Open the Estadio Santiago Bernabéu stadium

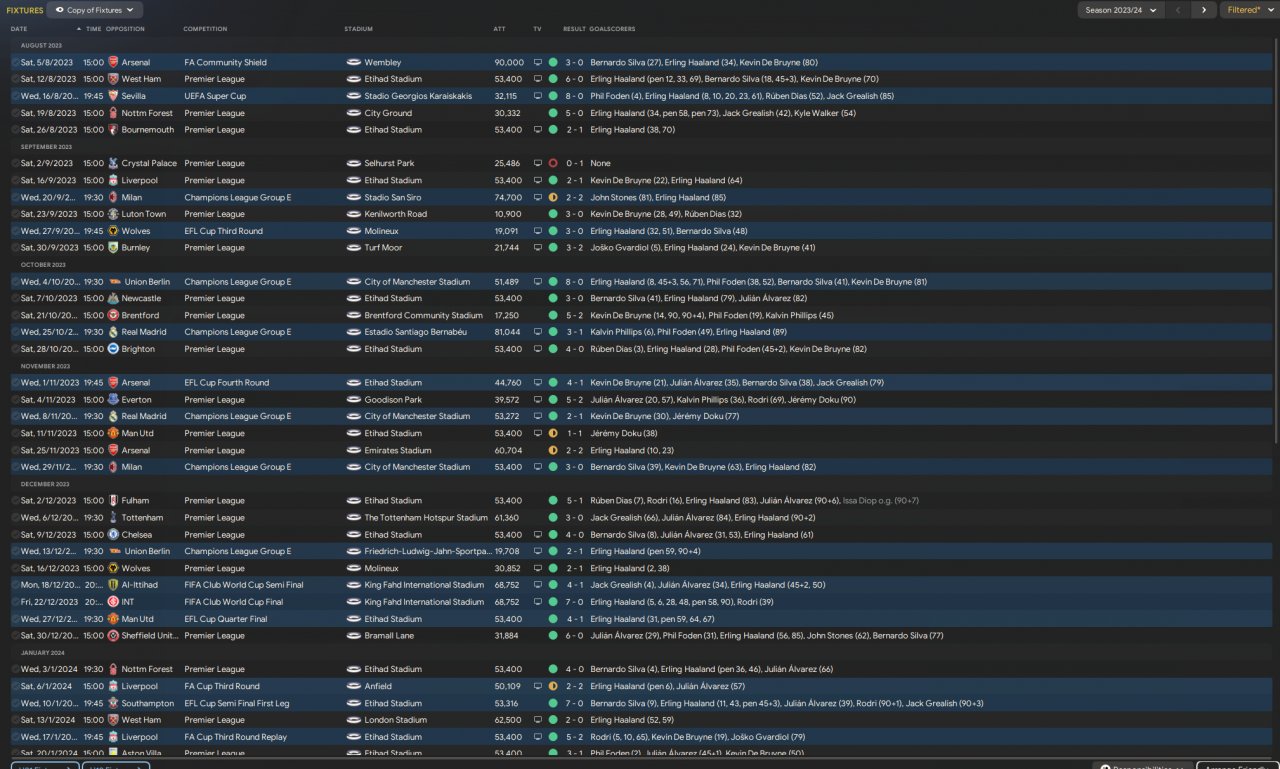(414, 332)
